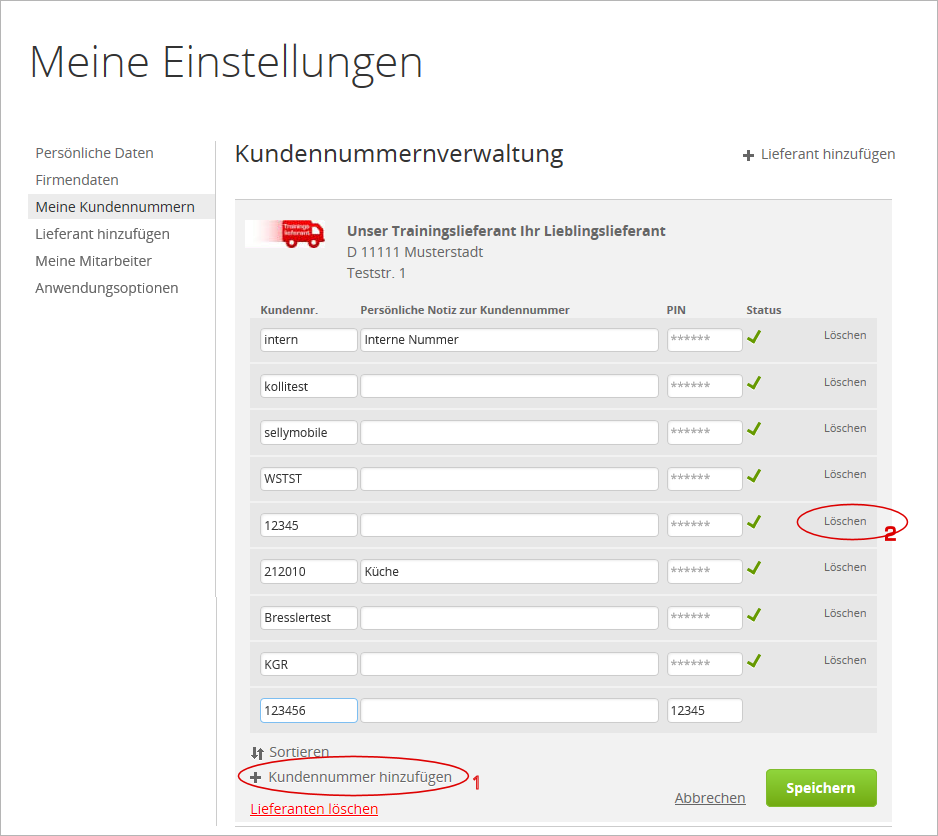Open the Persönliche Daten section
Screen dimensions: 938x836
point(94,152)
